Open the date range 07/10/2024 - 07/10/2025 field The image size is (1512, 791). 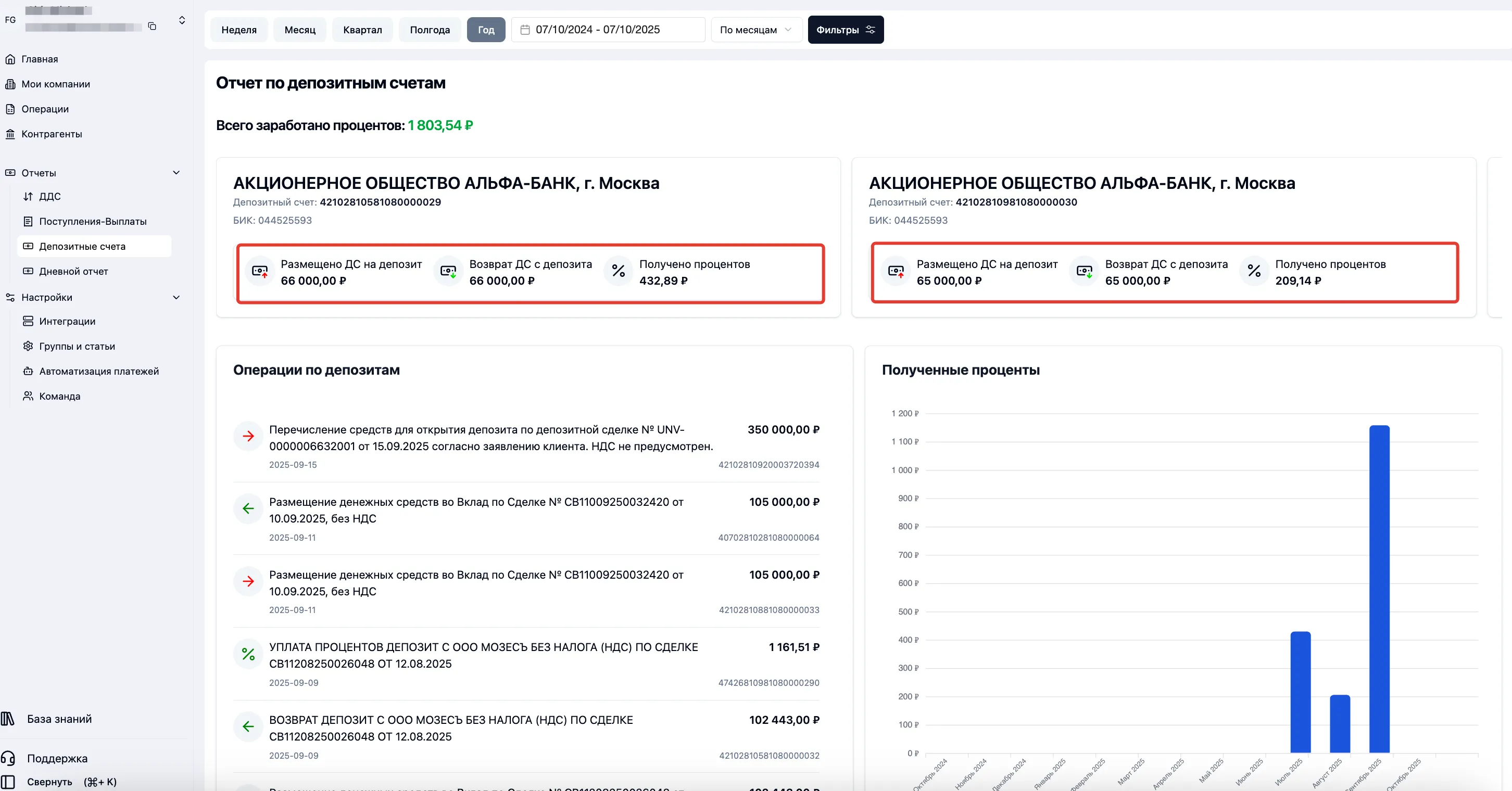coord(608,29)
